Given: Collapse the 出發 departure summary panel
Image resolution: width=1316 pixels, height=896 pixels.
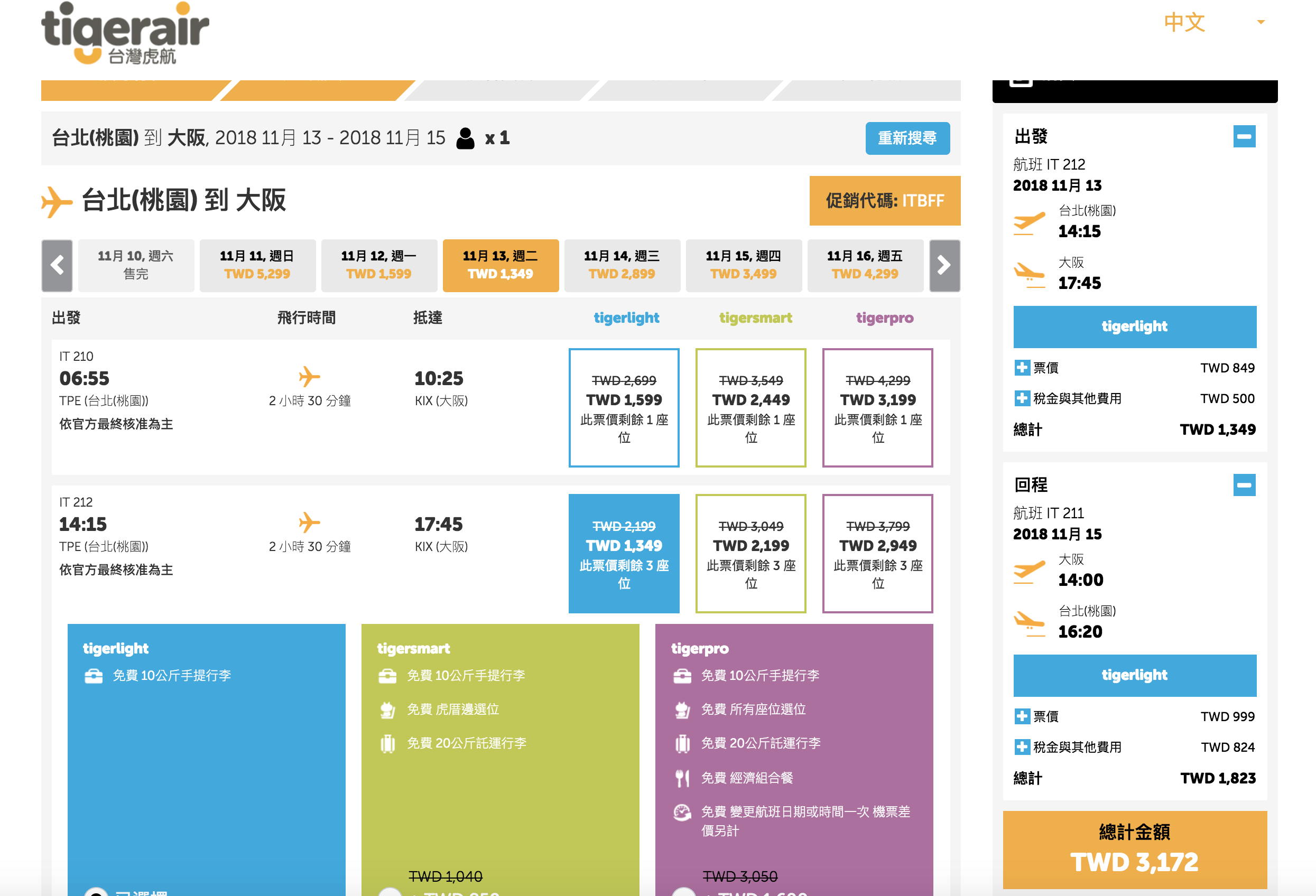Looking at the screenshot, I should 1244,136.
